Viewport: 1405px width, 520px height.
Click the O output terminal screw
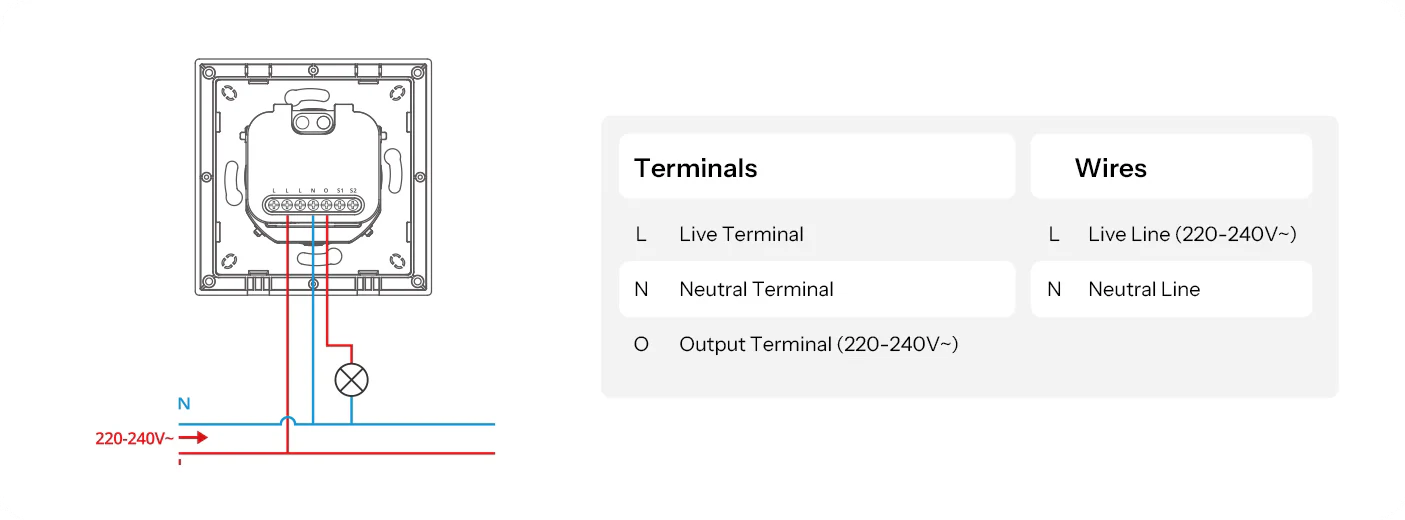coord(327,206)
